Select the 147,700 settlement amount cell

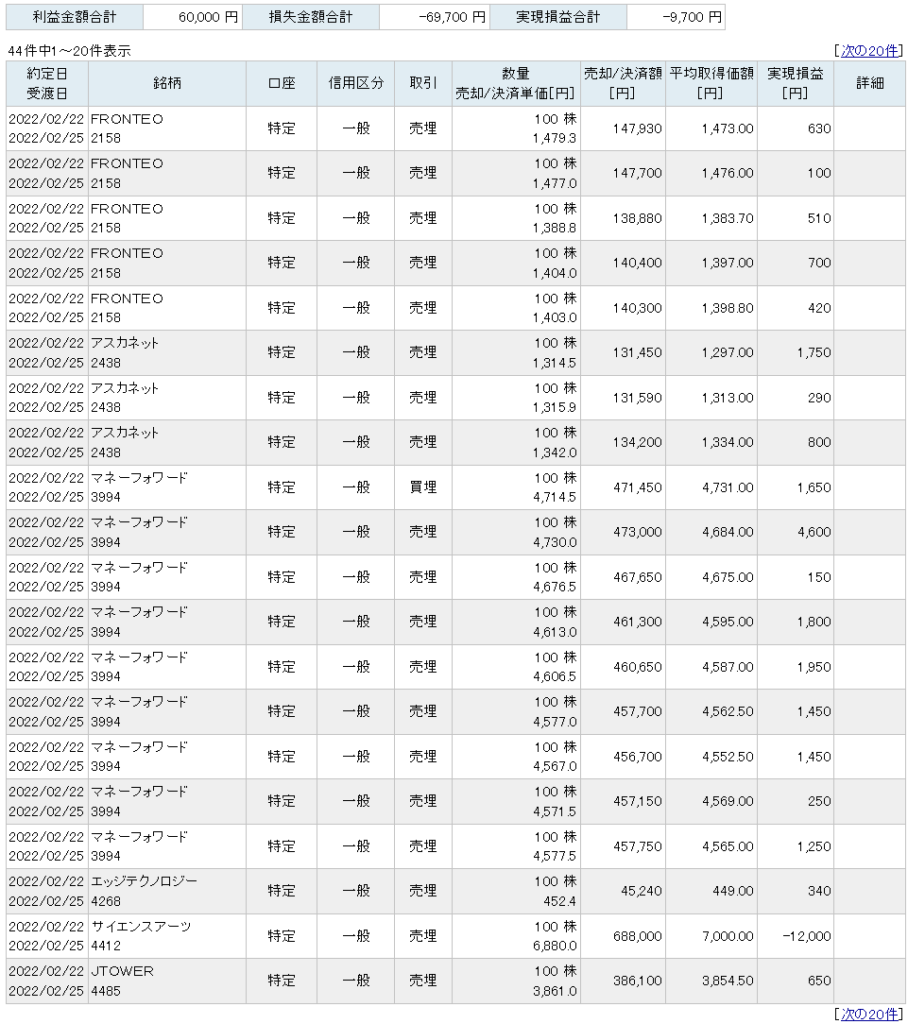point(623,173)
